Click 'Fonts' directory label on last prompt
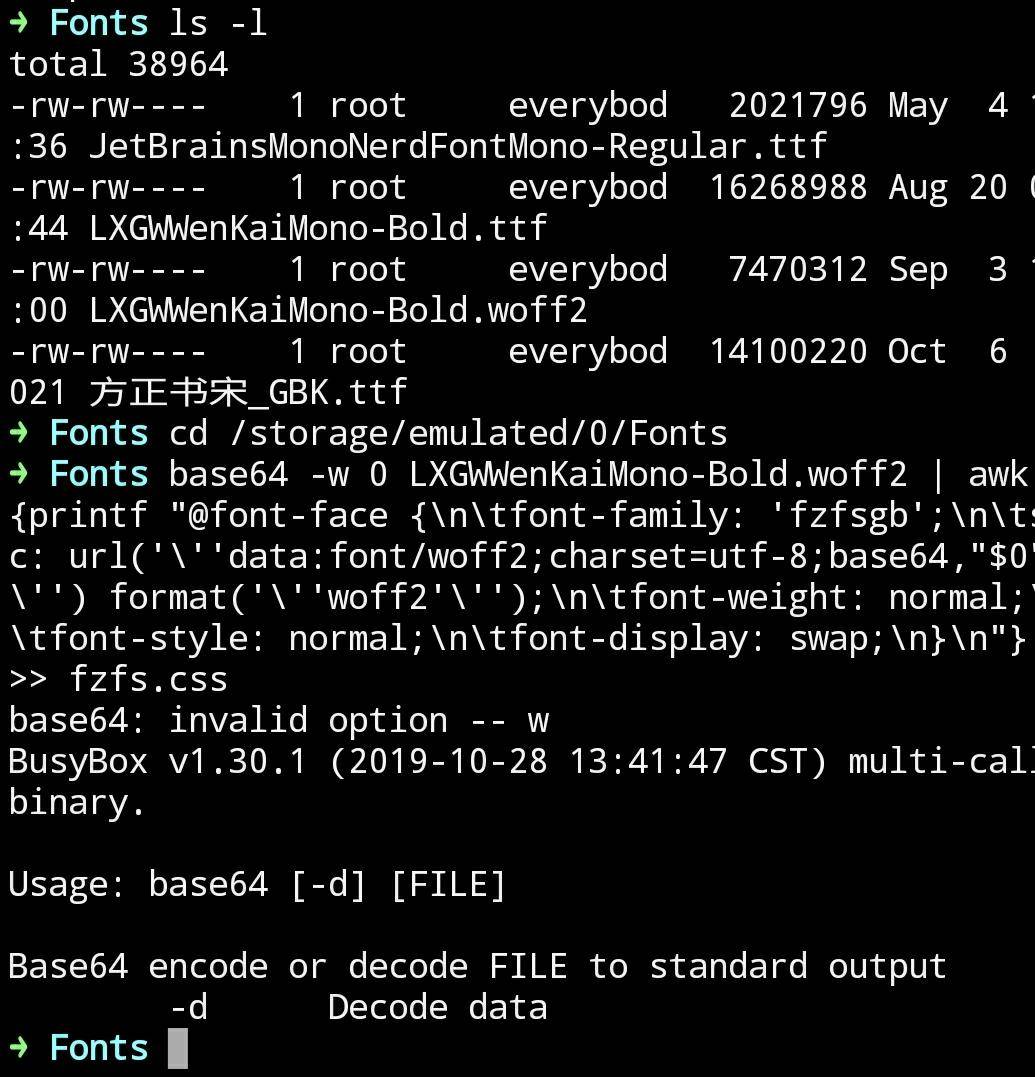Image resolution: width=1035 pixels, height=1077 pixels. tap(99, 1047)
